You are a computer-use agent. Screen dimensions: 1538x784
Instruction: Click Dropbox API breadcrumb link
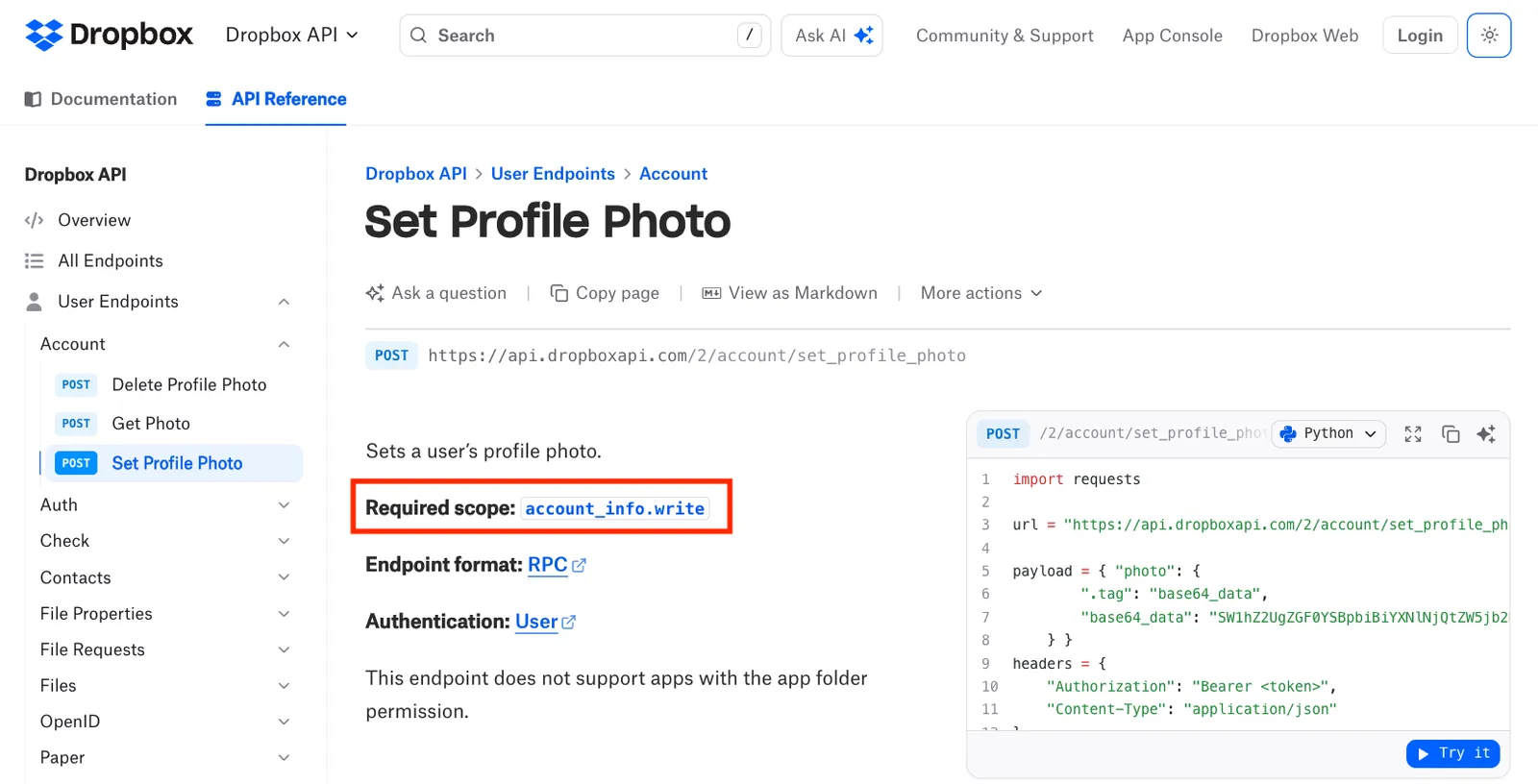coord(416,174)
